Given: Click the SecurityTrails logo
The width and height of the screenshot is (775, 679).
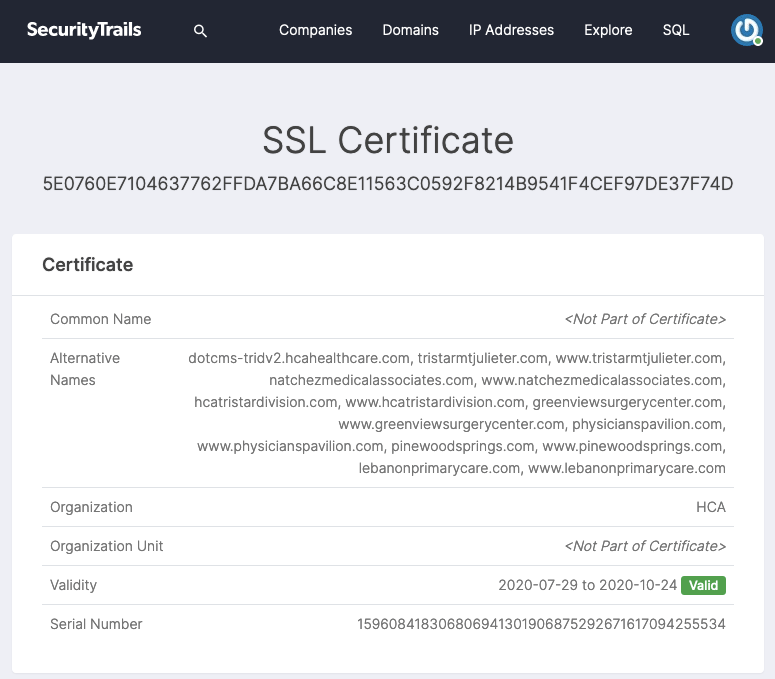Looking at the screenshot, I should point(84,30).
